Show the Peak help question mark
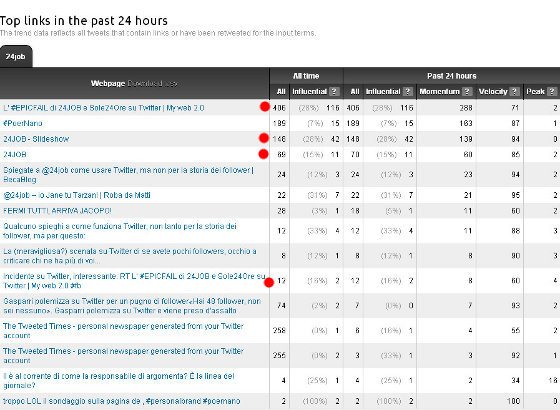This screenshot has width=560, height=410. [552, 91]
